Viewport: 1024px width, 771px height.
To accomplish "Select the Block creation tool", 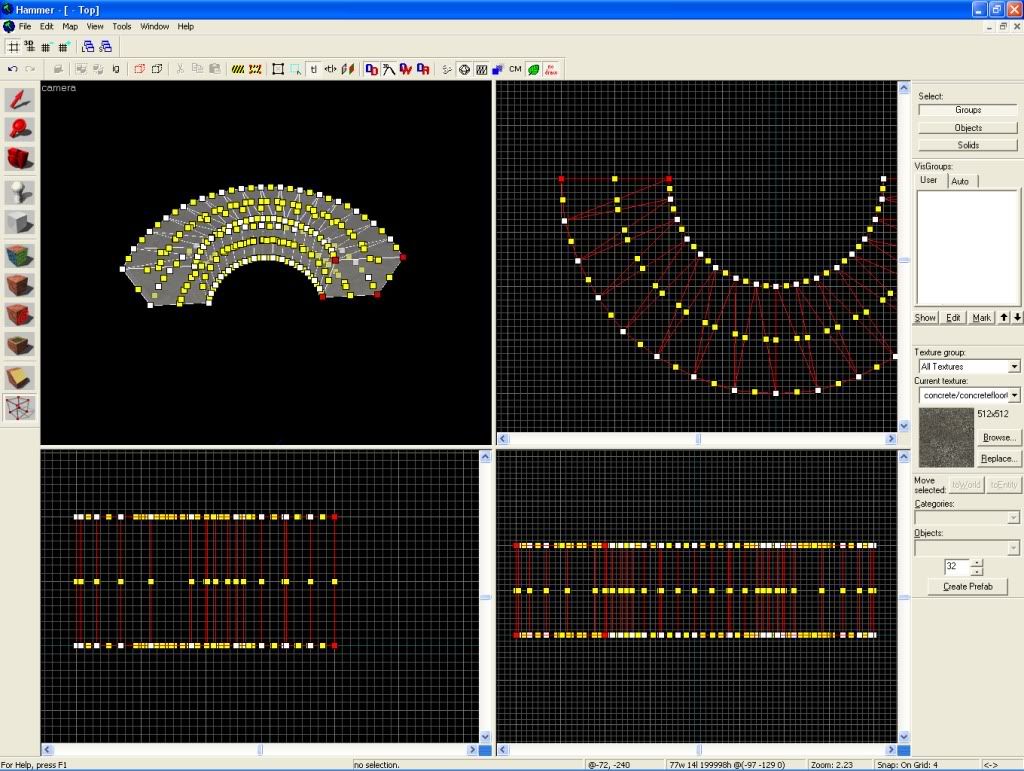I will click(20, 222).
